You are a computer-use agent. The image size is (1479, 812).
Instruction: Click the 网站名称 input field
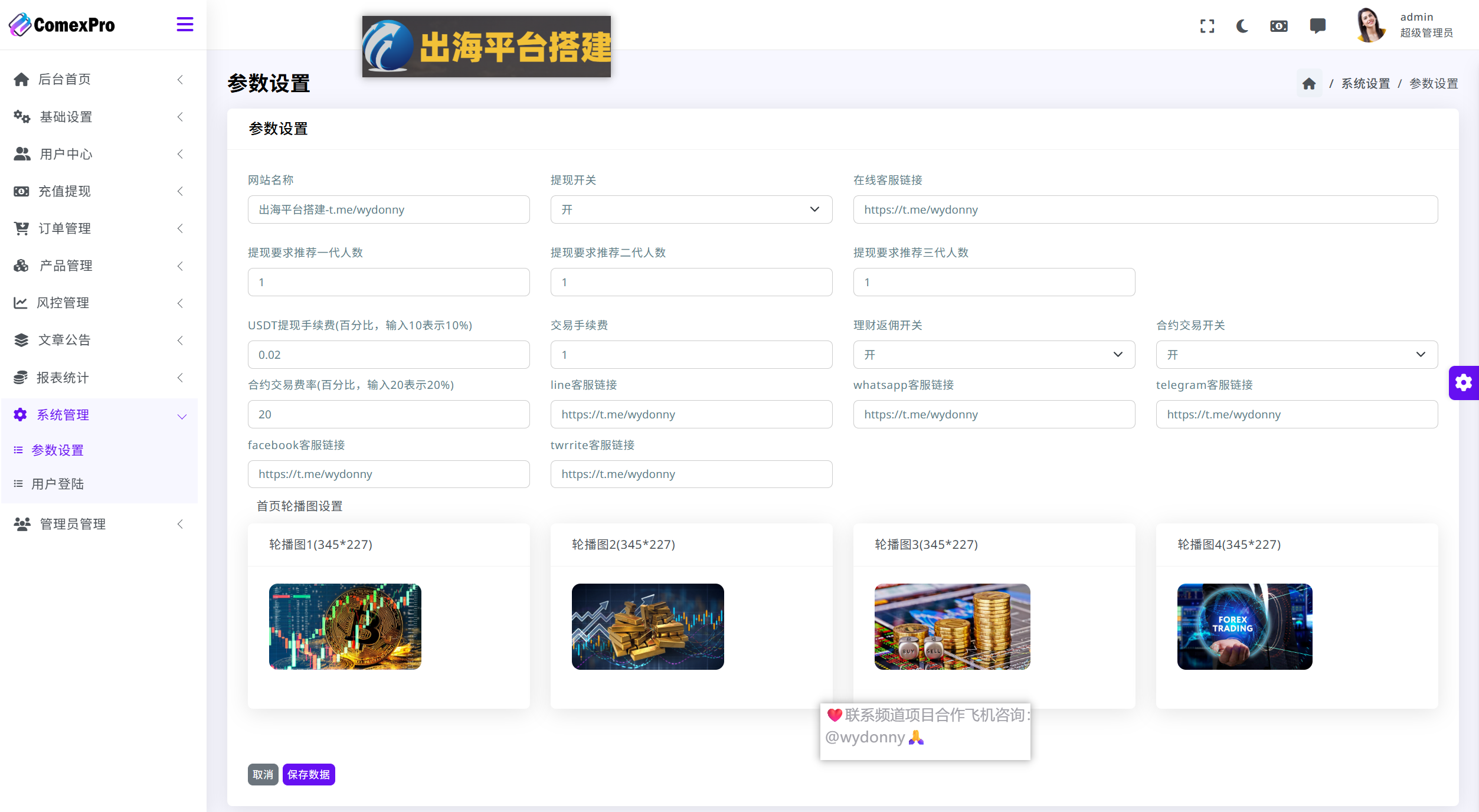point(388,209)
